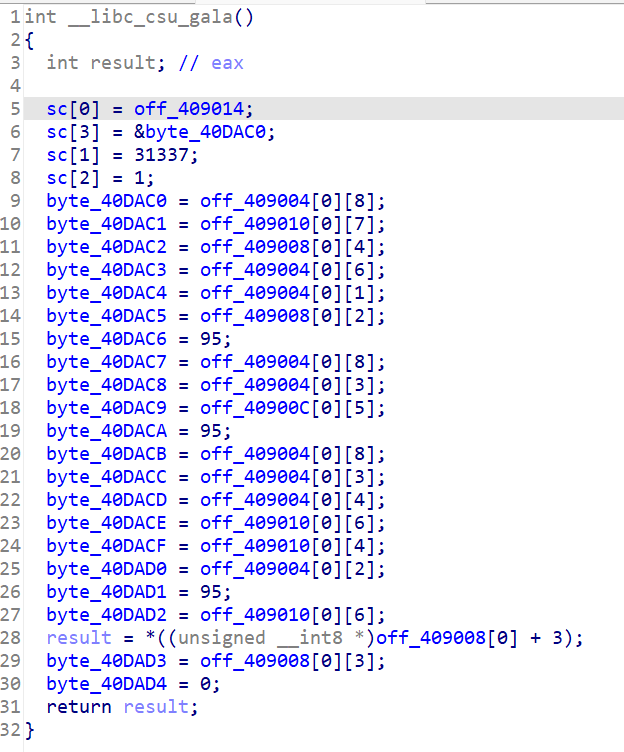
Task: Place cursor at closing brace on line 32
Action: click(x=29, y=729)
